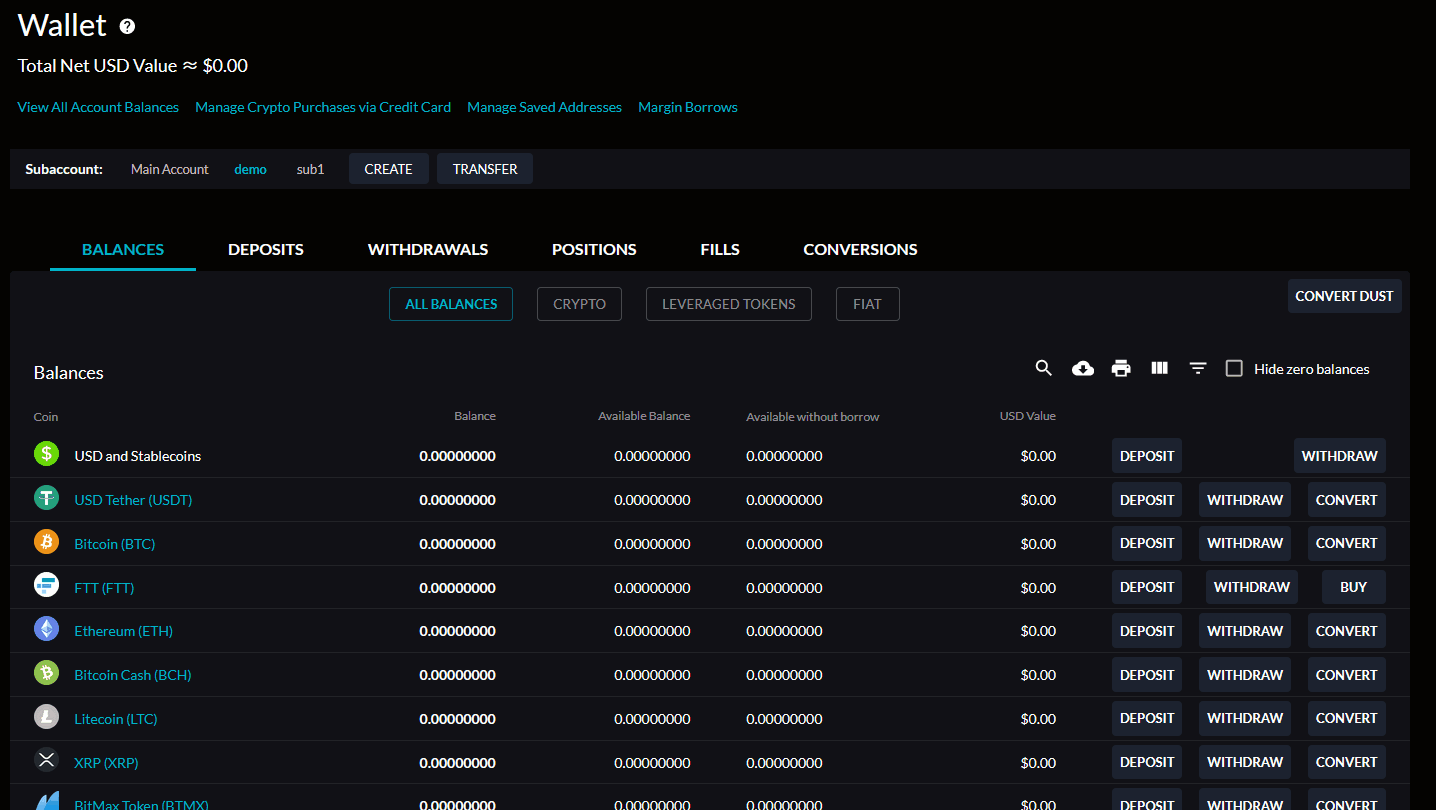Click the Wallet help question mark icon
Screen dimensions: 1436x810
[x=127, y=27]
